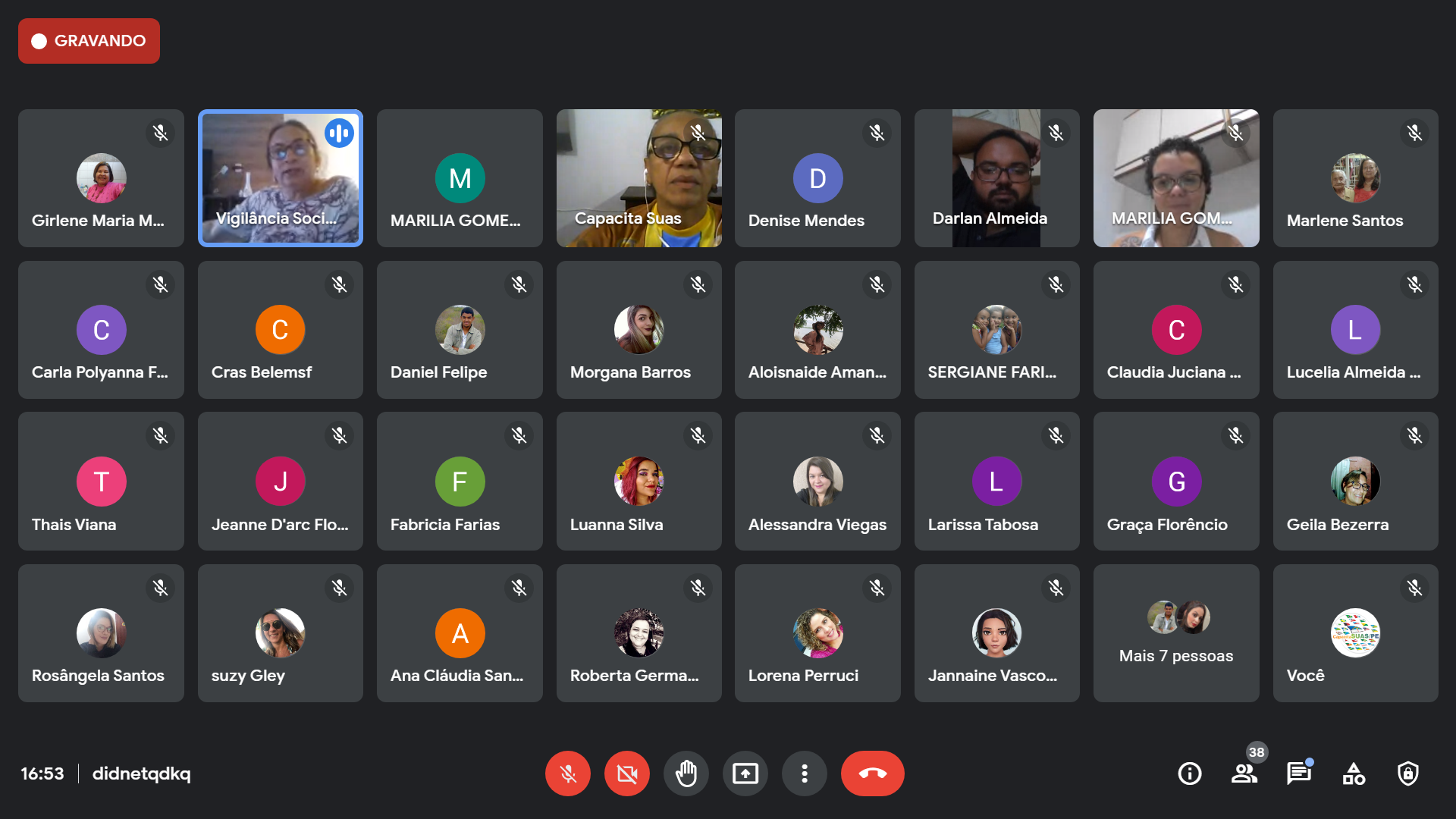The width and height of the screenshot is (1456, 819).
Task: Open the meeting details info icon
Action: pyautogui.click(x=1189, y=773)
